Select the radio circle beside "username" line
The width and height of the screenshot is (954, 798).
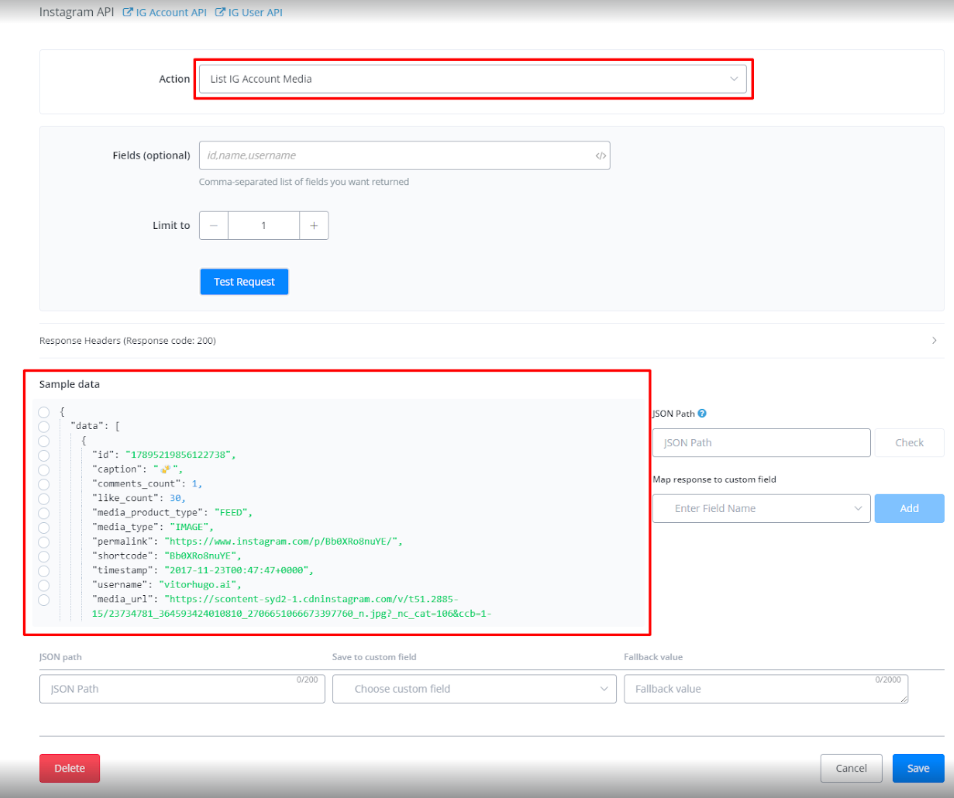tap(44, 585)
